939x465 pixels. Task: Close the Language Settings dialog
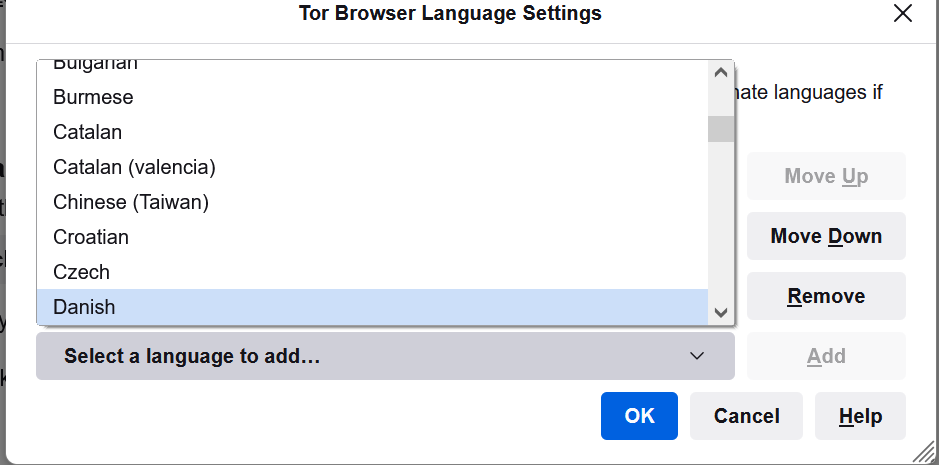903,14
